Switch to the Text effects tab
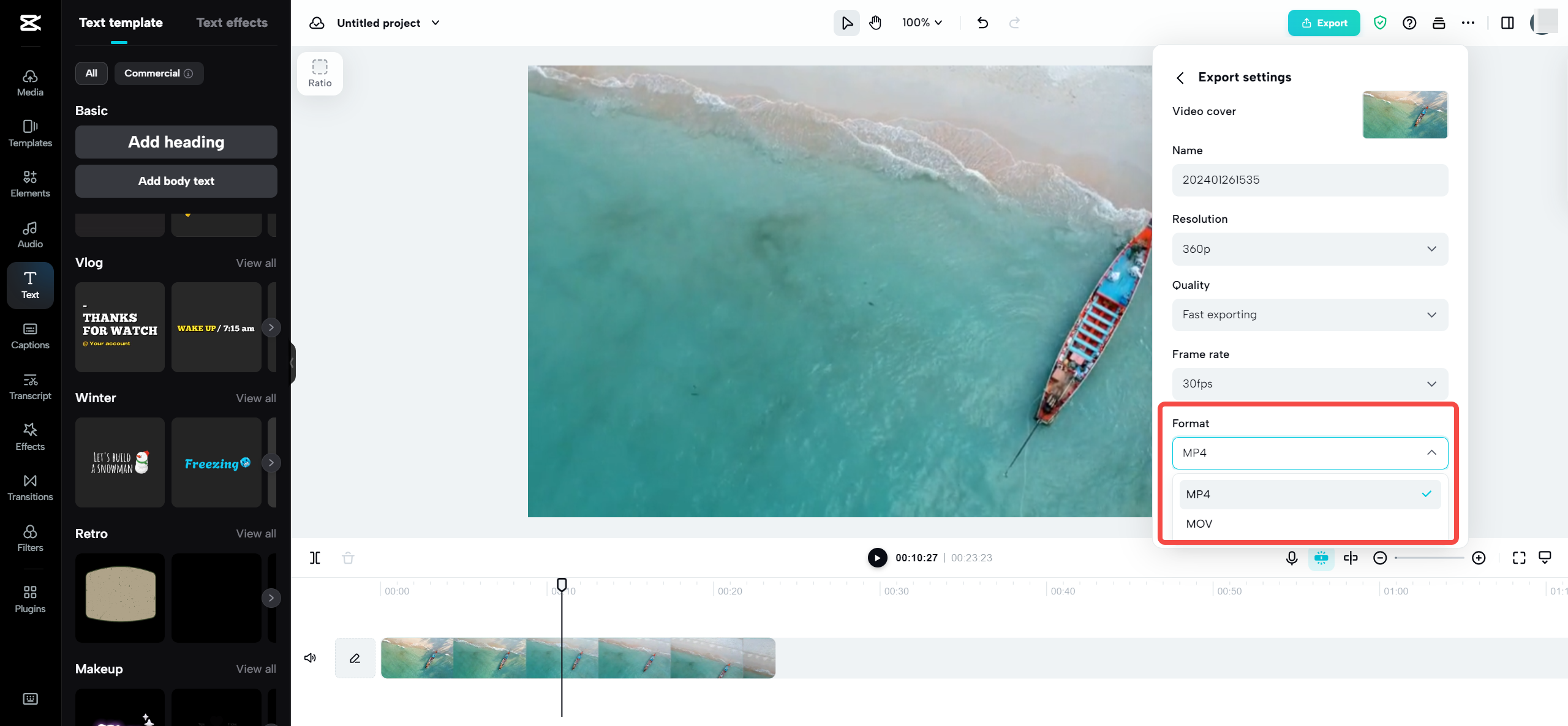The width and height of the screenshot is (1568, 726). [x=232, y=23]
